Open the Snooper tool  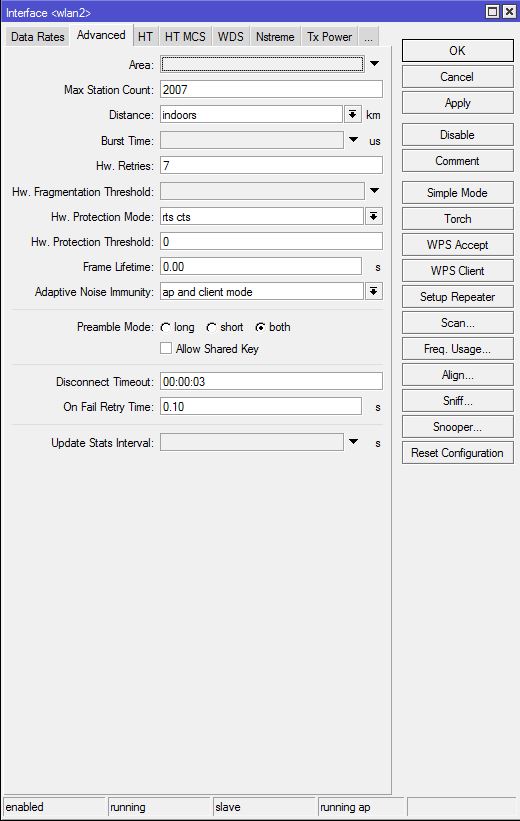[458, 427]
